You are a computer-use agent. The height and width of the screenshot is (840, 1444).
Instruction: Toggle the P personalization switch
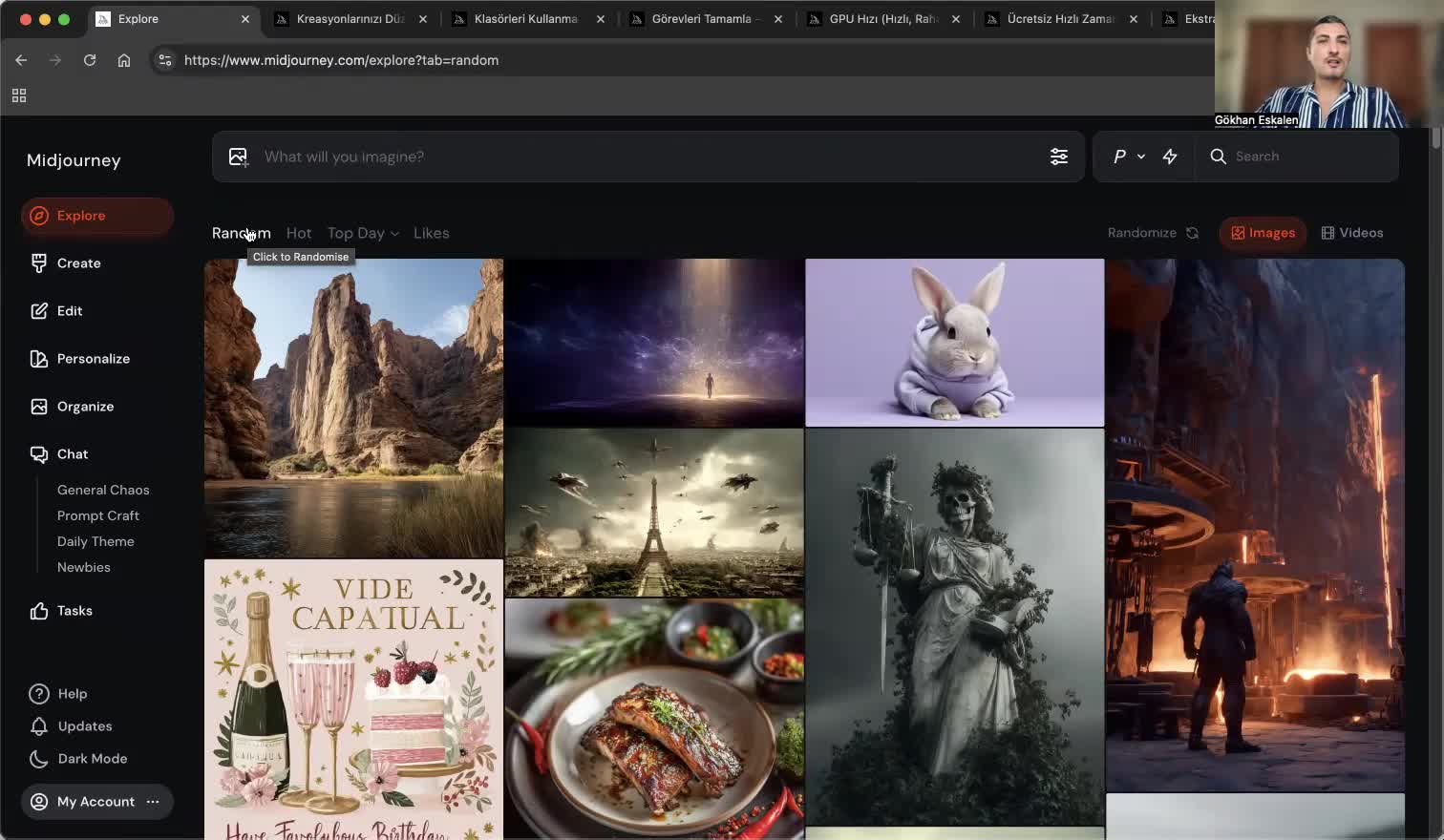(x=1119, y=157)
